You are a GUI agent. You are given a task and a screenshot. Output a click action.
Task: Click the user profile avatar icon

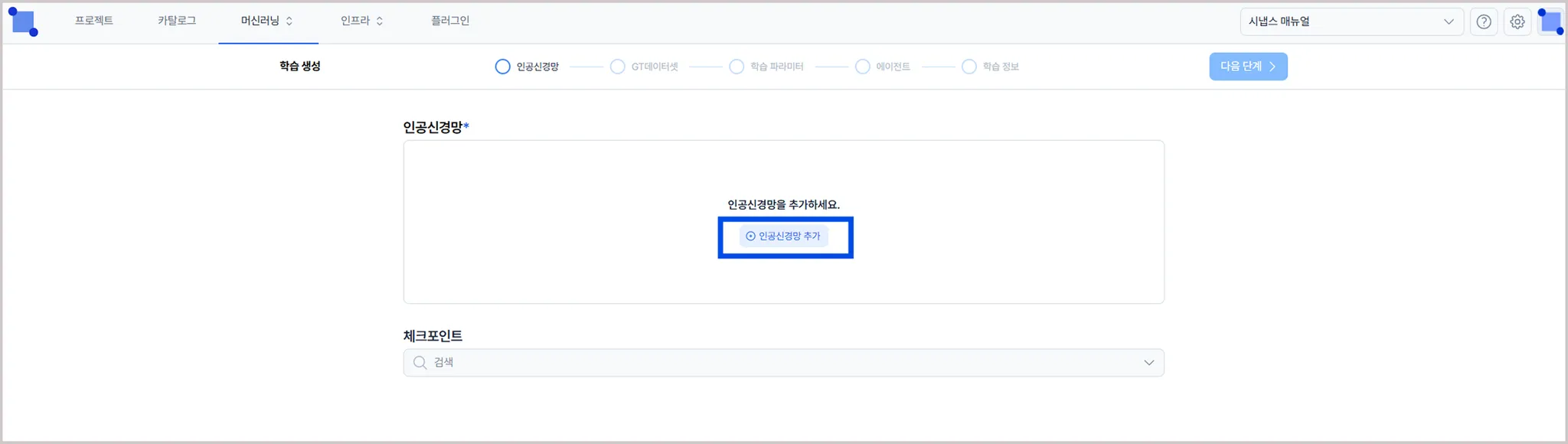[x=1551, y=21]
